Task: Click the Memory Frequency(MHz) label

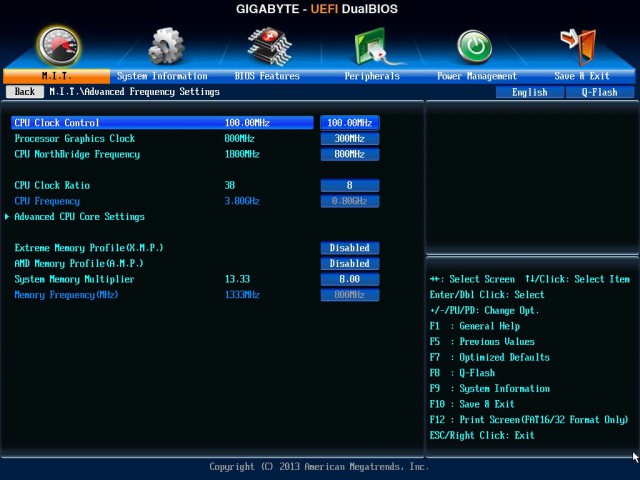Action: click(x=66, y=295)
